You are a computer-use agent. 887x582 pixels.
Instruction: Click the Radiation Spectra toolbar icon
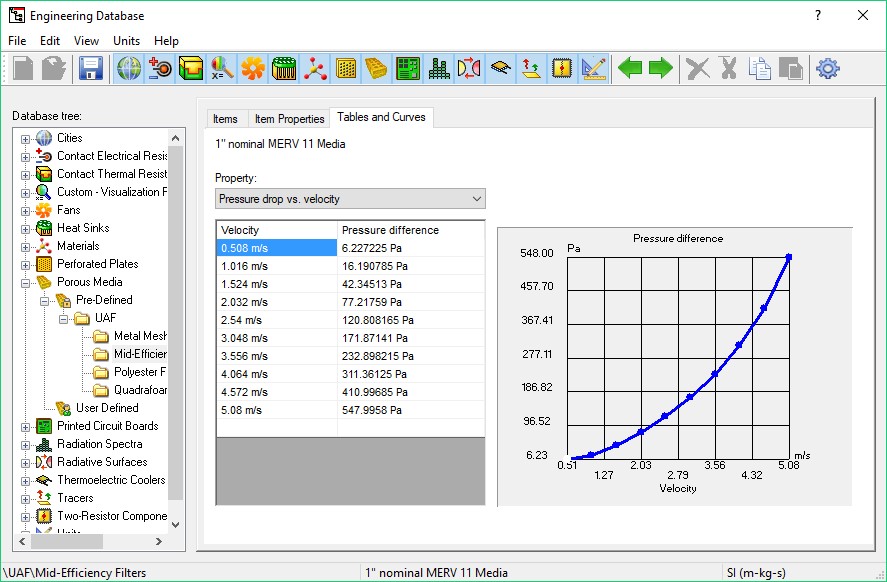439,68
